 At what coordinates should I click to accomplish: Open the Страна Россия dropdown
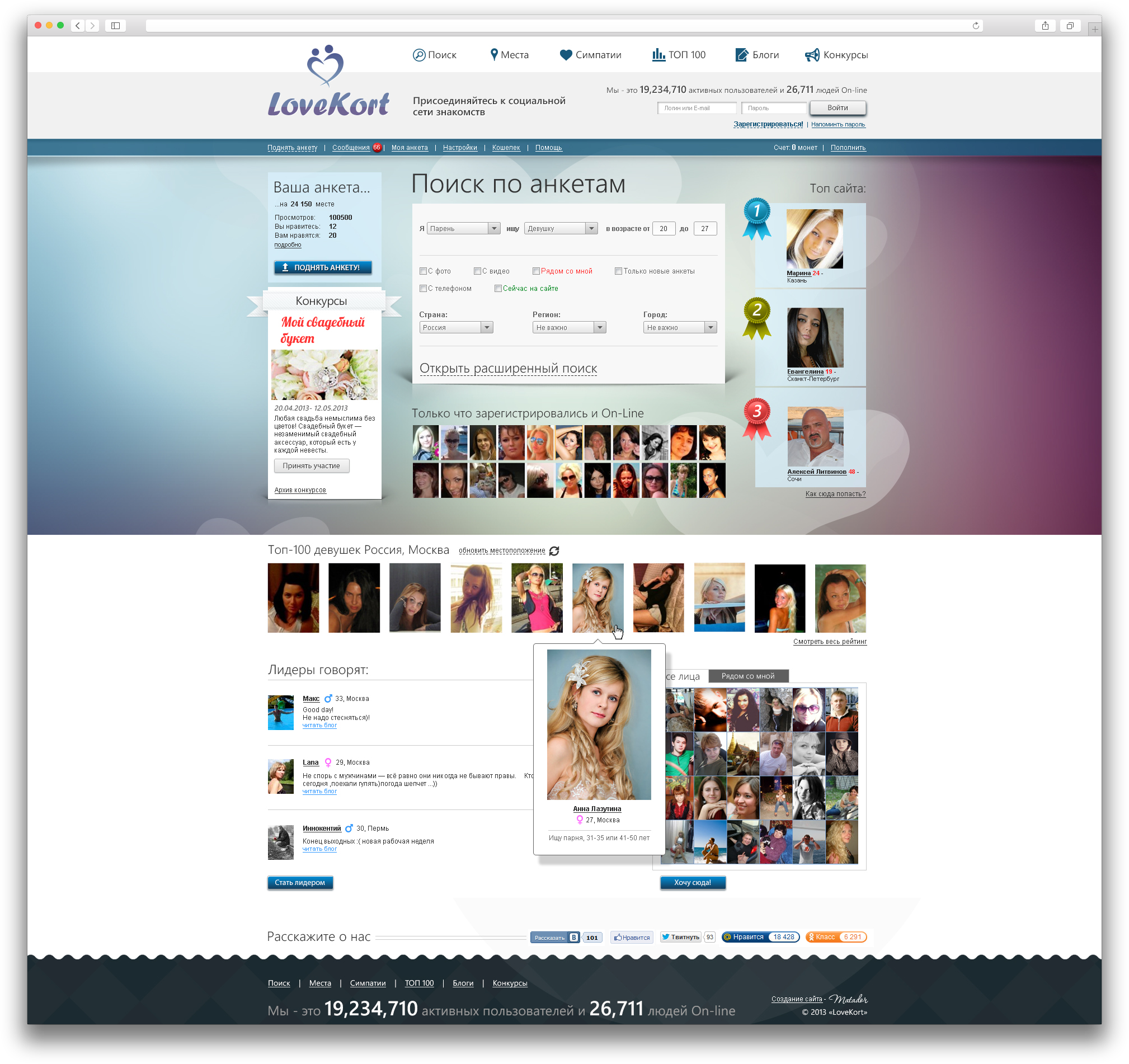pyautogui.click(x=456, y=328)
